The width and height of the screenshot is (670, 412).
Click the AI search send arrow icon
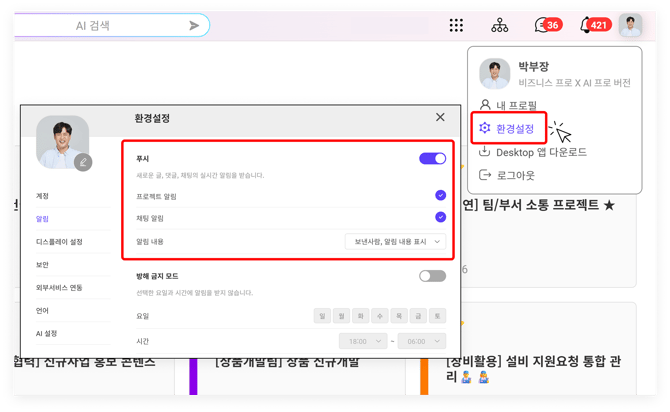click(x=194, y=25)
